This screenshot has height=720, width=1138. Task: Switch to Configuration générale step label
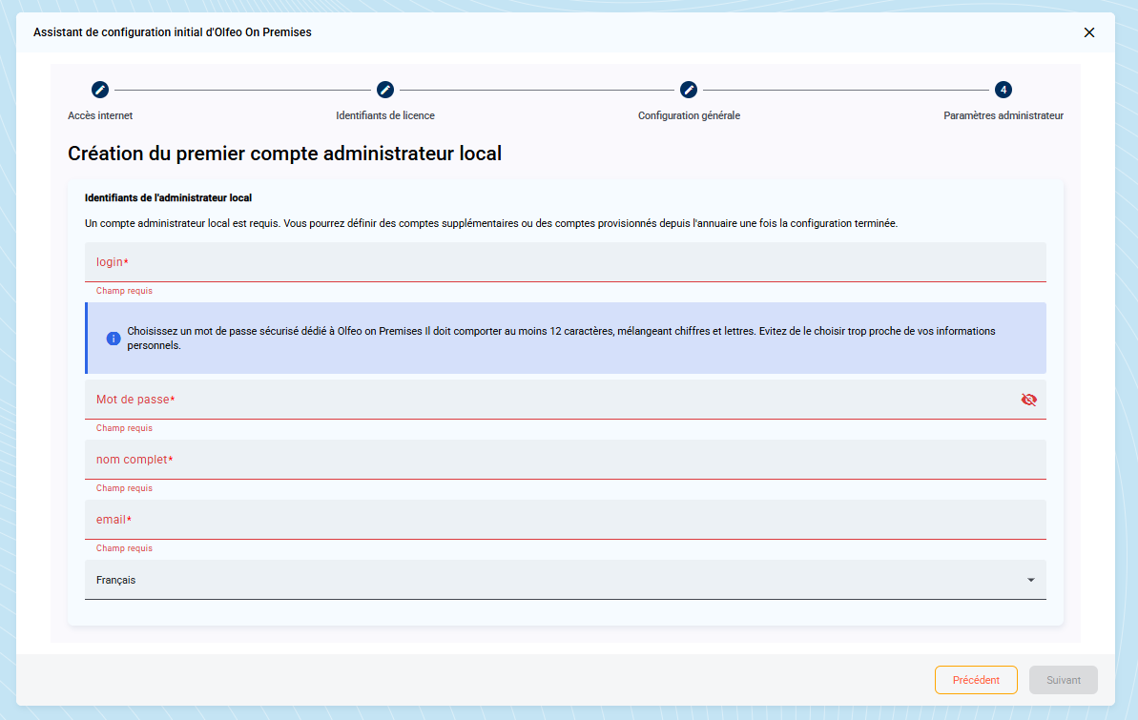[x=688, y=116]
